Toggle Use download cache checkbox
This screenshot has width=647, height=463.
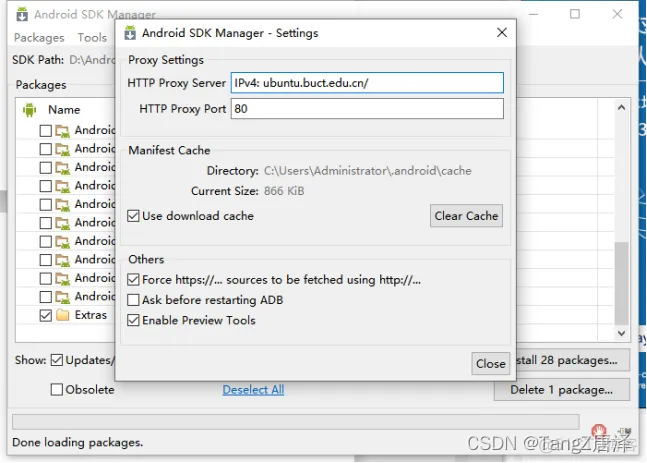(133, 216)
